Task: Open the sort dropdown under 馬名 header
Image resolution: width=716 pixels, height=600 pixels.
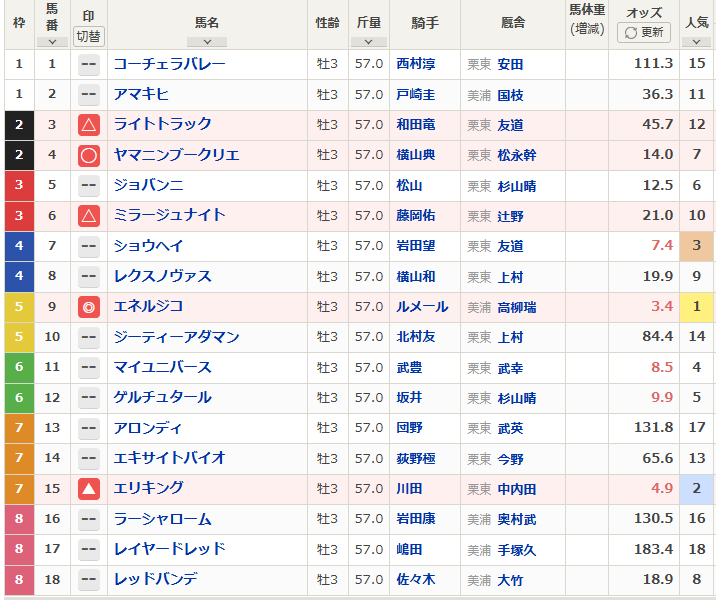Action: [207, 41]
